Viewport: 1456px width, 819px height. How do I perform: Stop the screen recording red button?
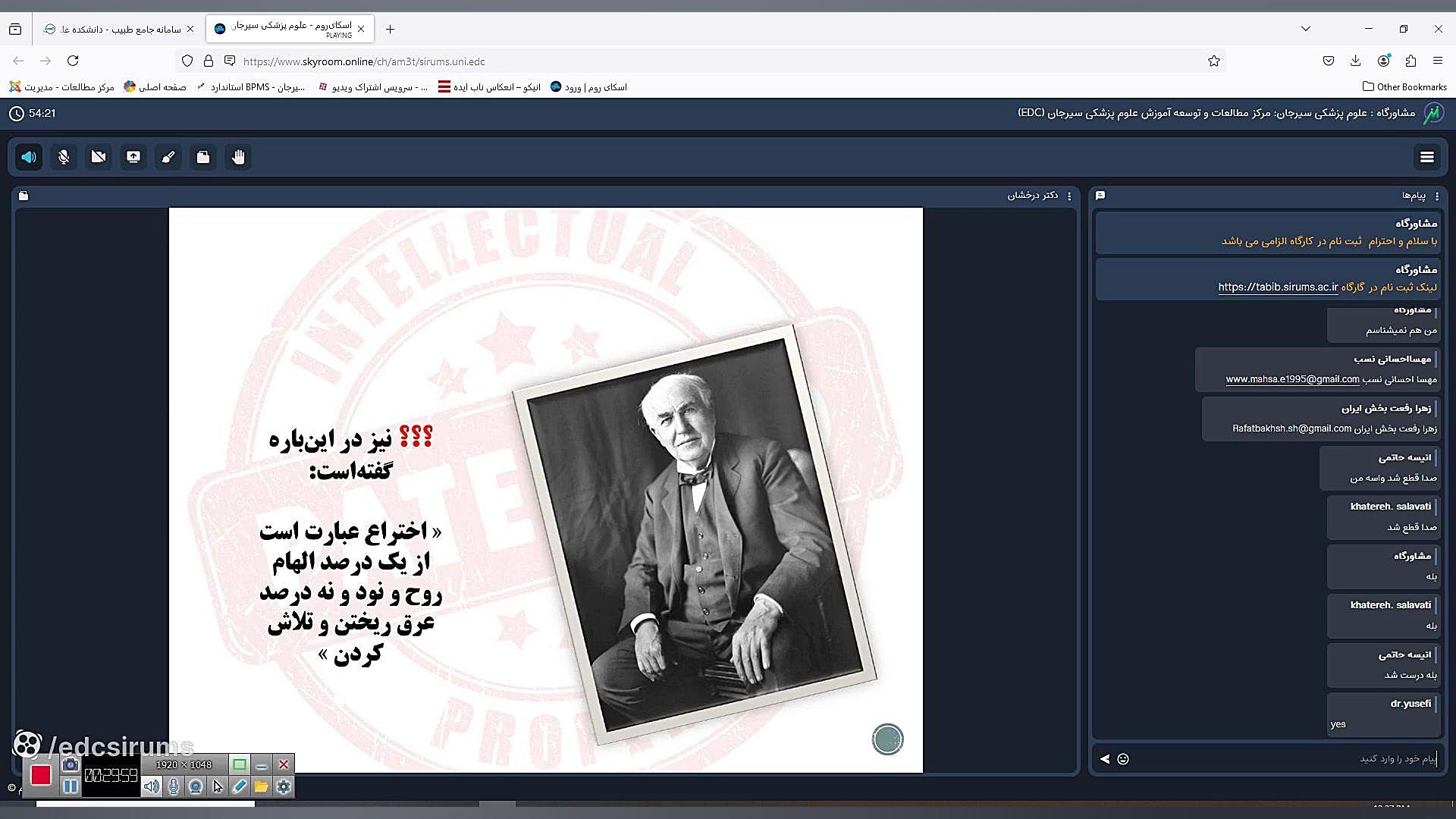41,775
